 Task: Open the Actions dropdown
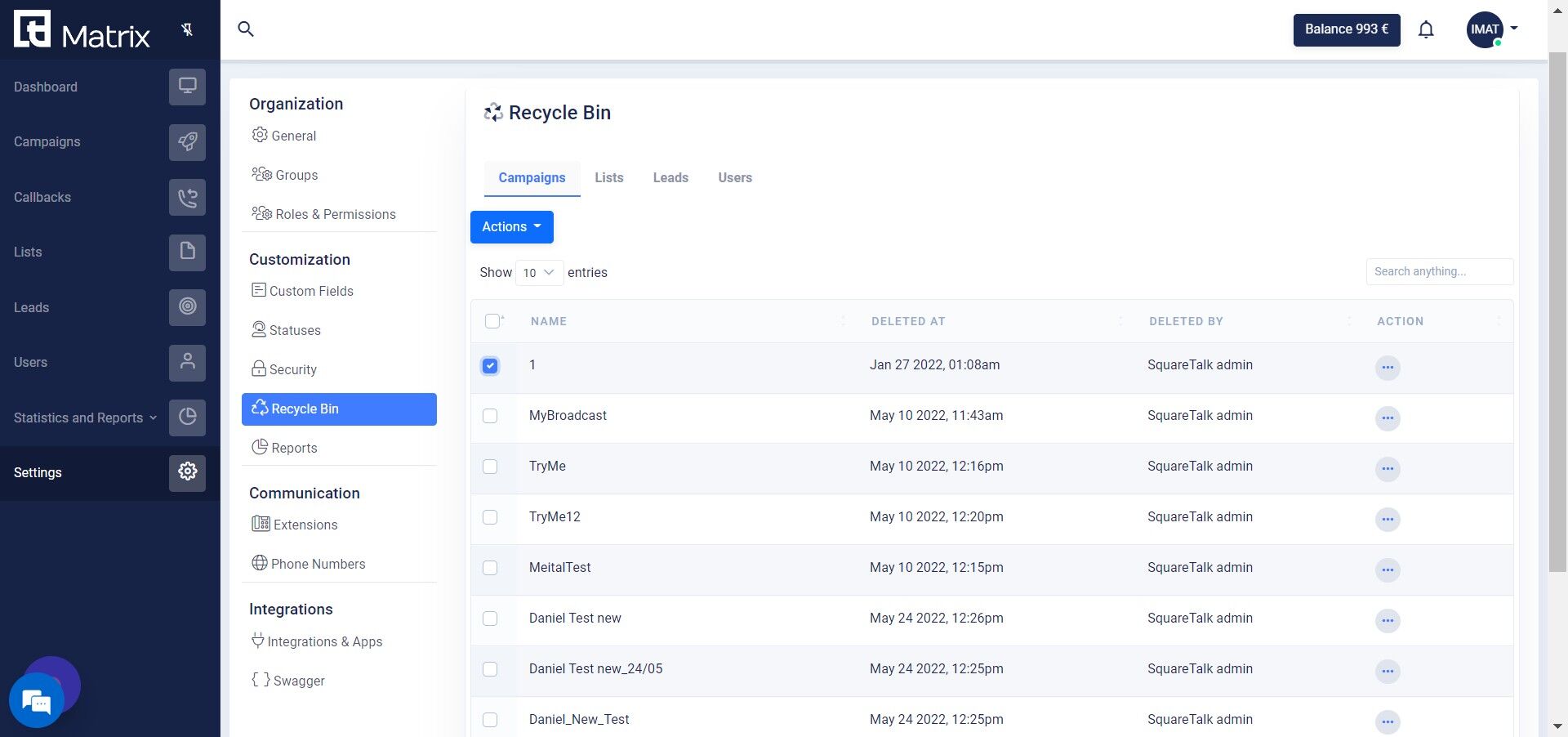coord(511,226)
